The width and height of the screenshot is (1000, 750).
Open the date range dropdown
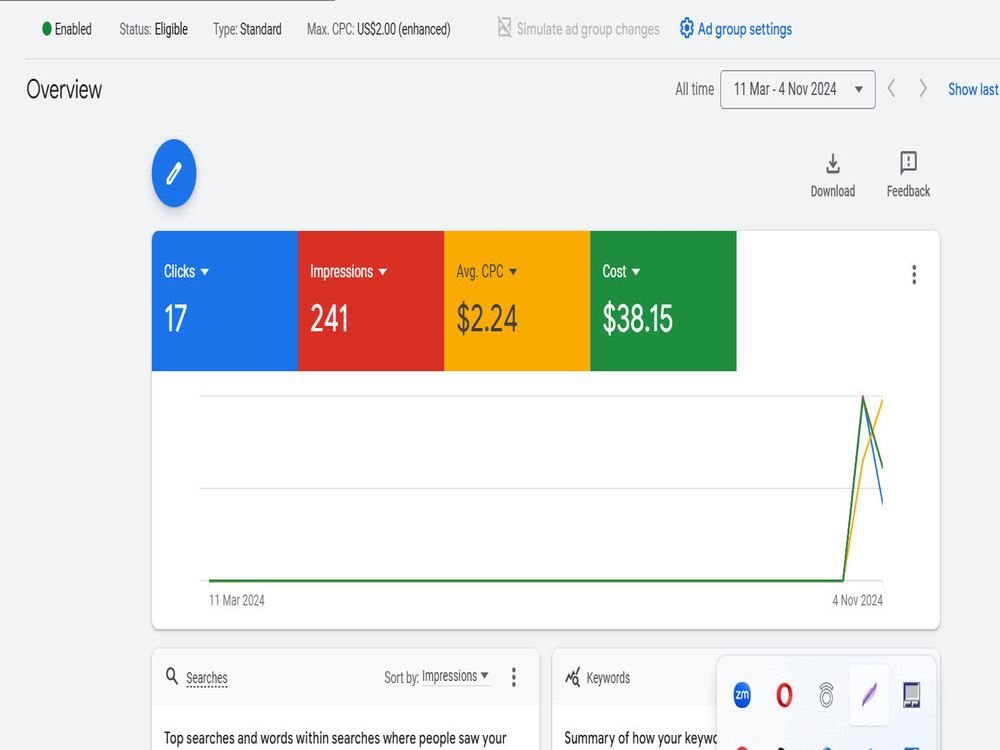797,89
